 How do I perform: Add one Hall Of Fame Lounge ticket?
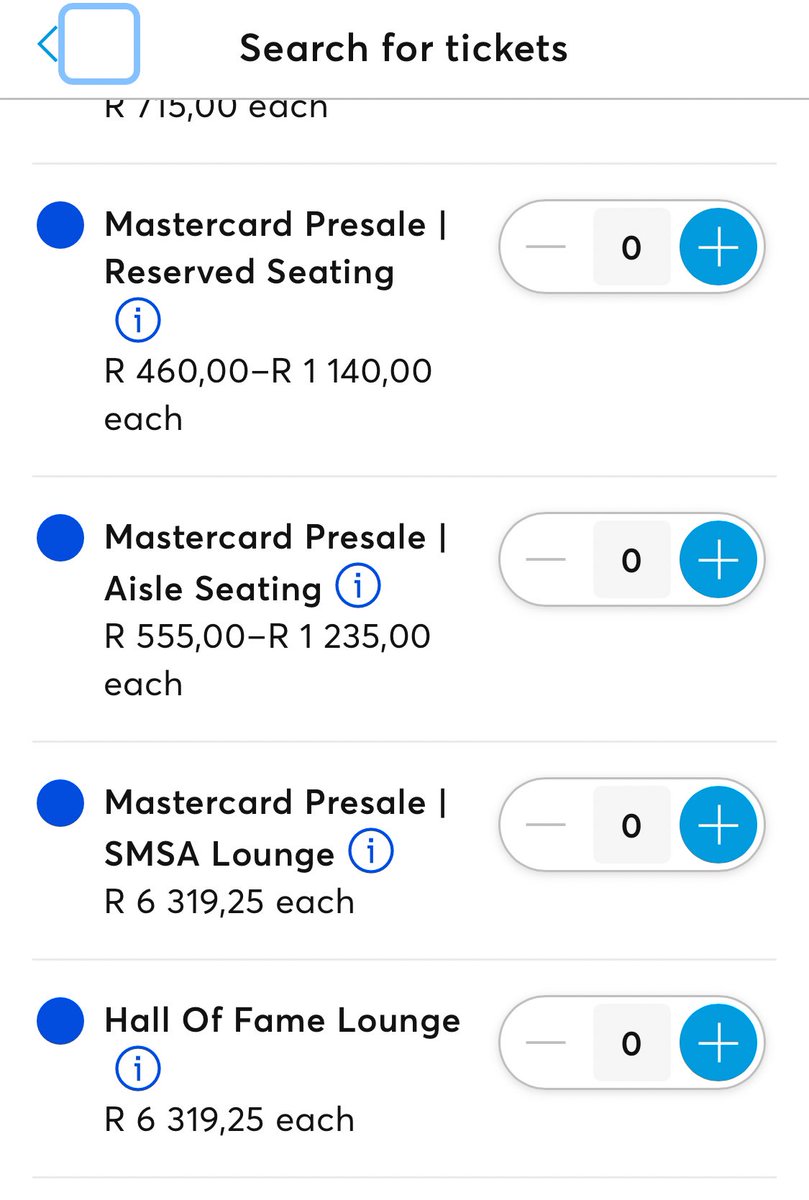[x=718, y=1043]
